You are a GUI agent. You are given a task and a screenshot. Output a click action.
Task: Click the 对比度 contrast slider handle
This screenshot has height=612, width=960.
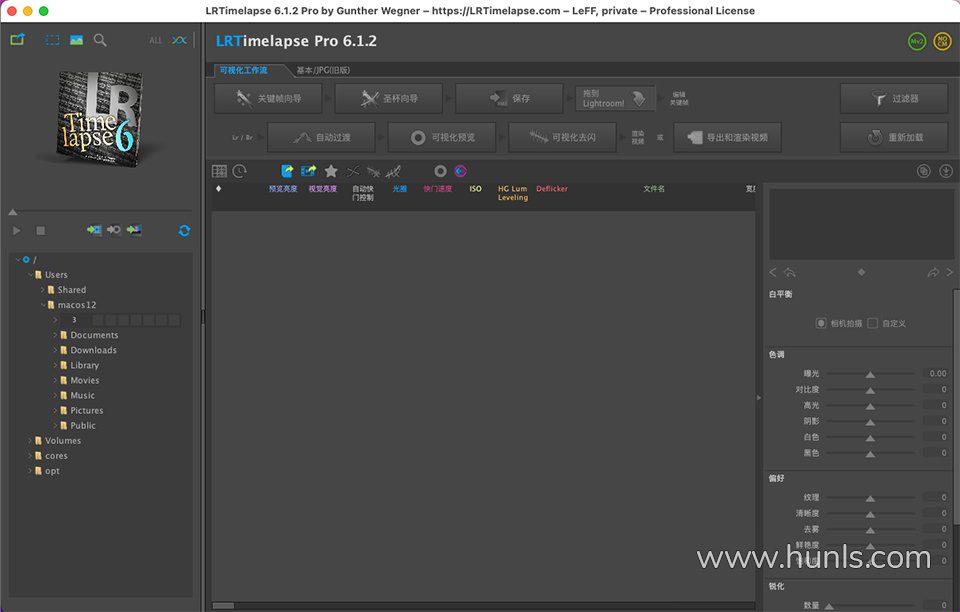click(x=870, y=390)
